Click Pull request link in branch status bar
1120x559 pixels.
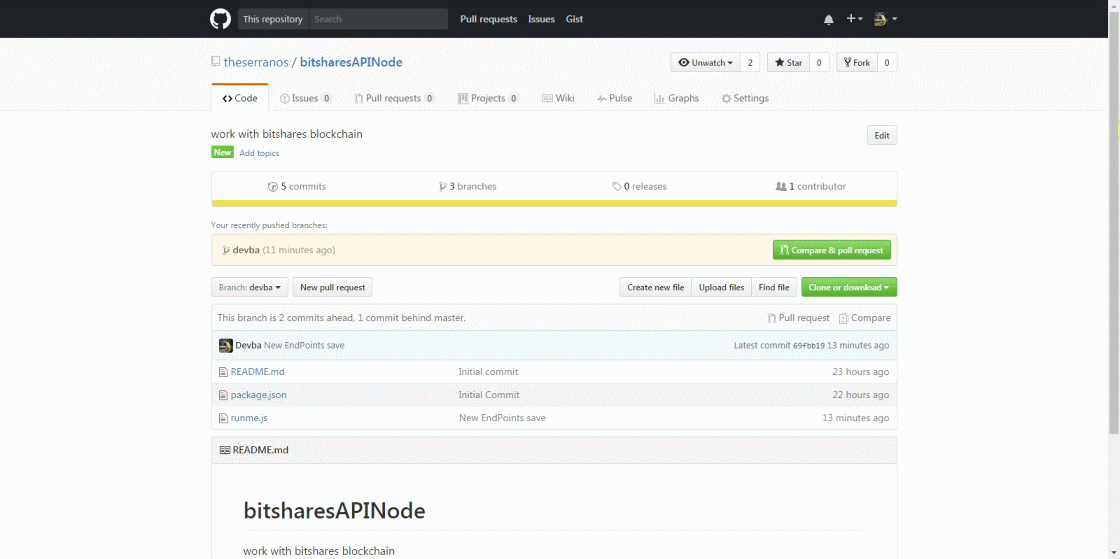click(x=799, y=318)
